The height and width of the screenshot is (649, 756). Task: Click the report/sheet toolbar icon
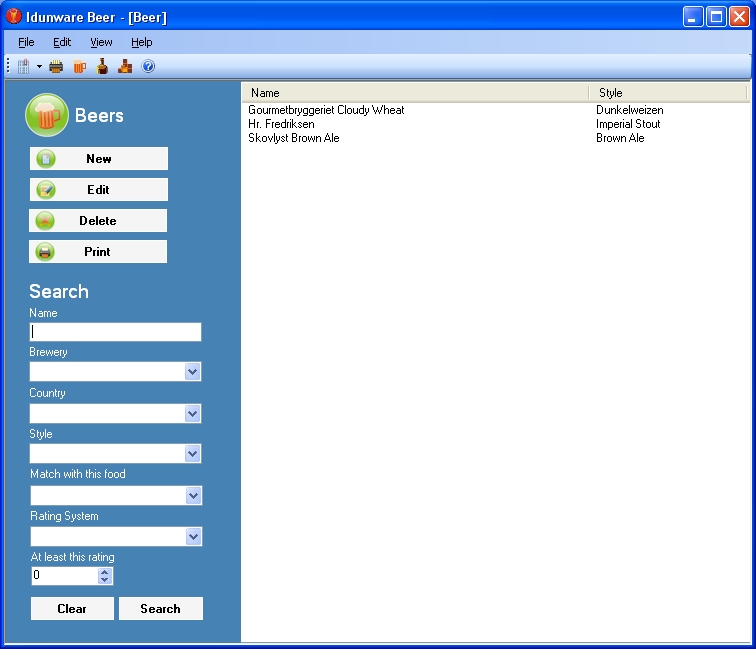tap(24, 66)
